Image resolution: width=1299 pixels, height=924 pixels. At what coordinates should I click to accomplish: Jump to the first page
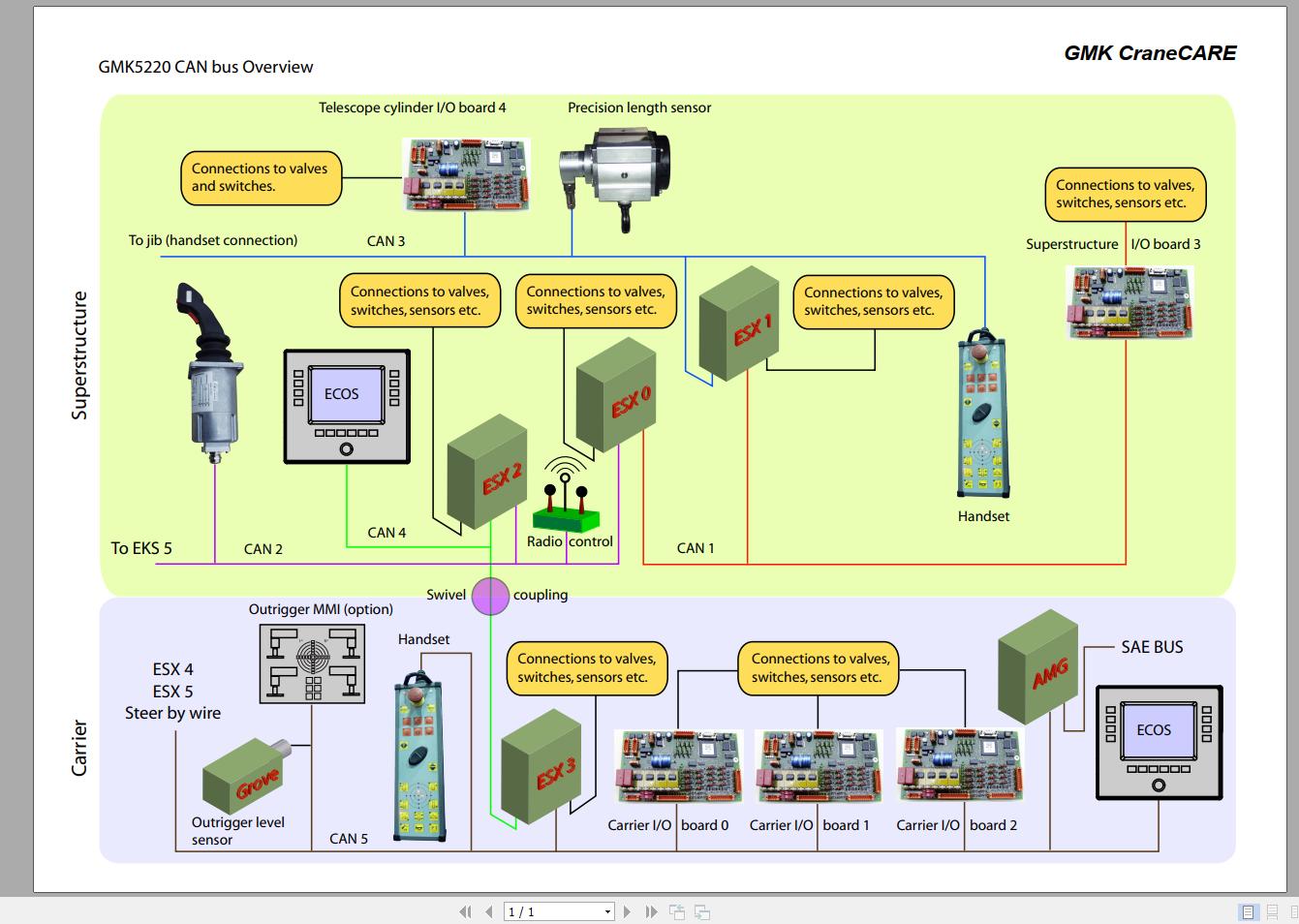point(465,911)
